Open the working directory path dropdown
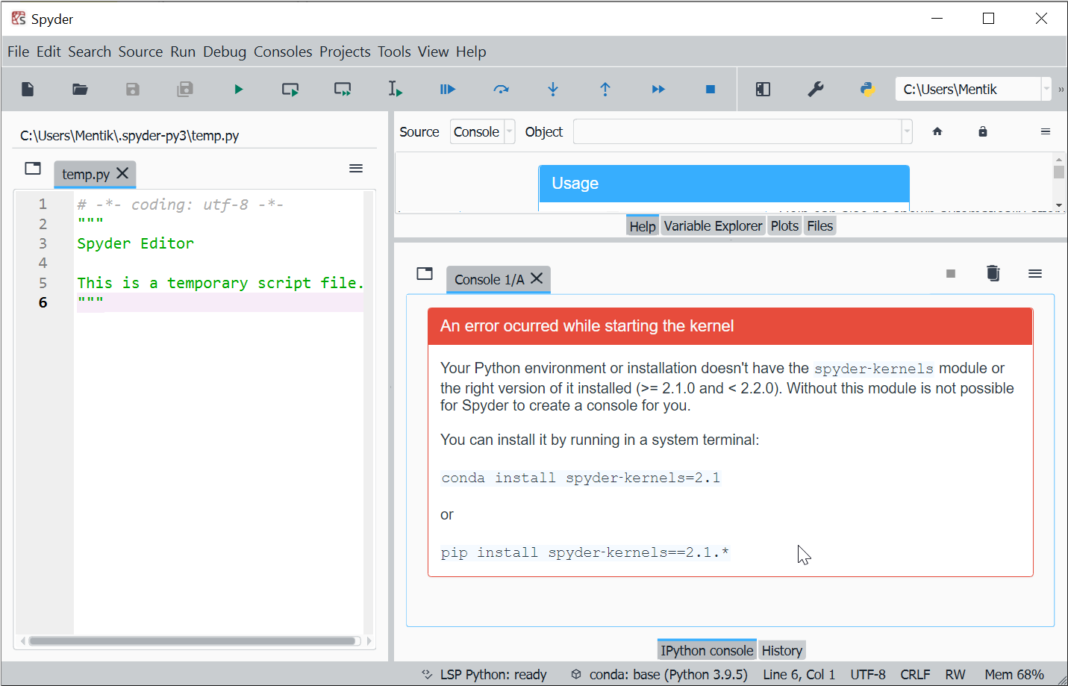1068x686 pixels. [x=1046, y=89]
